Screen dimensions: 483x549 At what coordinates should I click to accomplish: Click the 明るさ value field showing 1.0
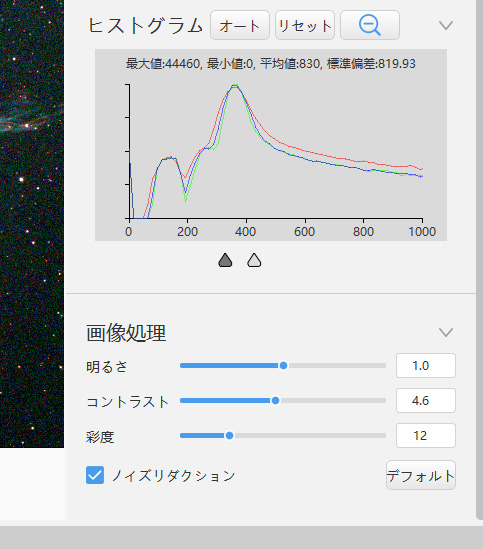coord(426,366)
